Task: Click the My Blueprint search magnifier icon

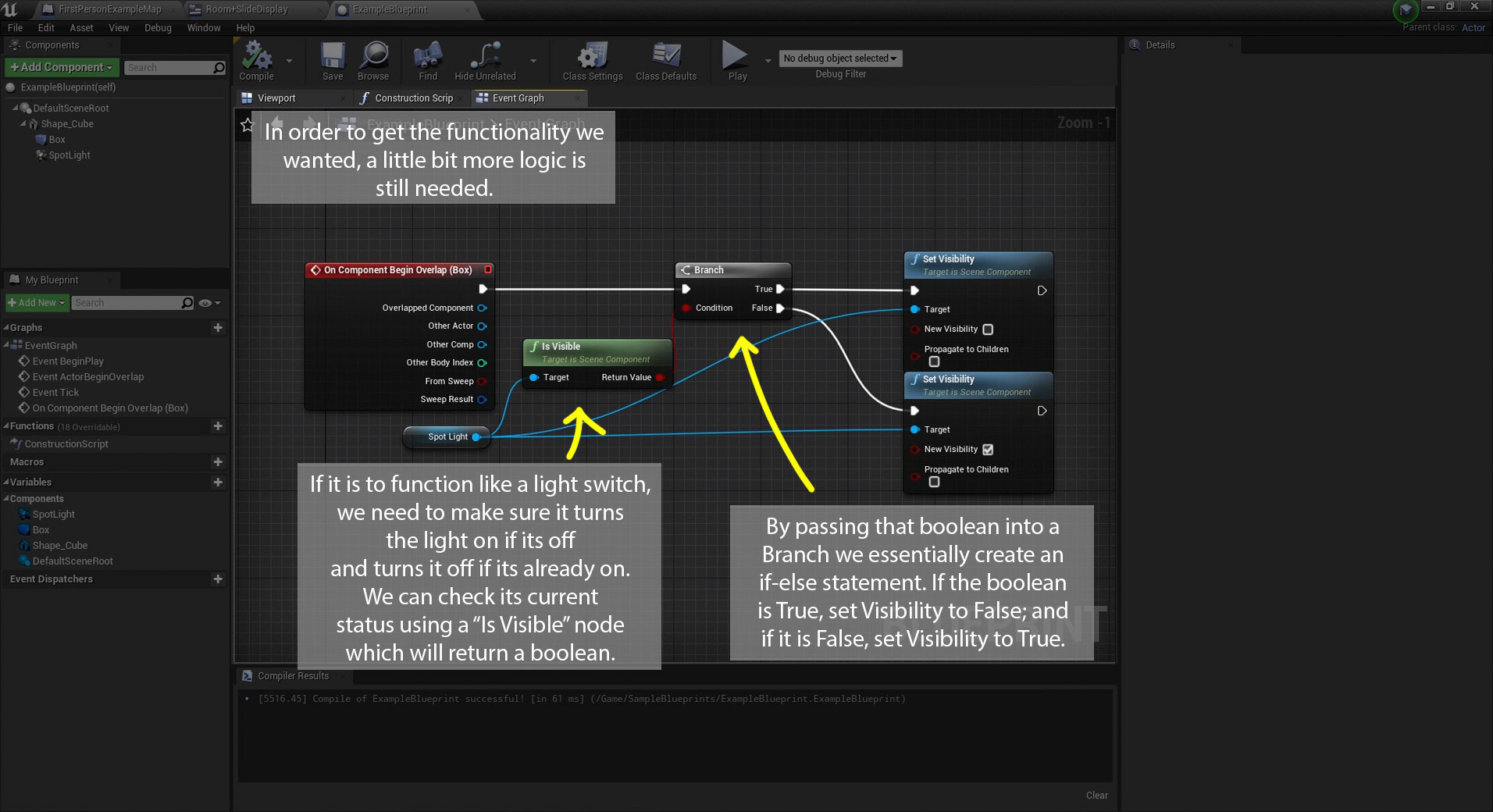Action: point(187,303)
